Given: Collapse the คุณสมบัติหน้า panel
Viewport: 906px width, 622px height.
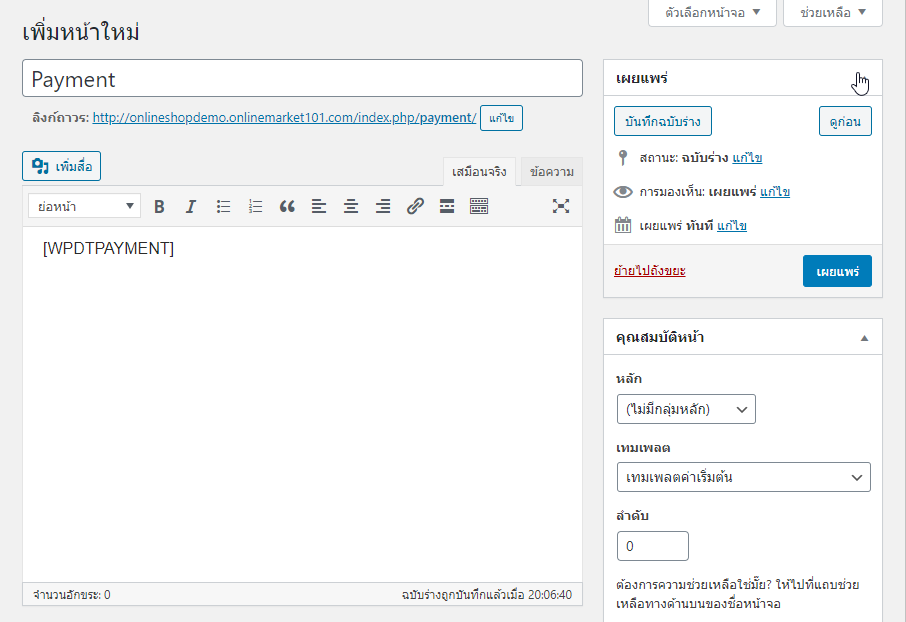Looking at the screenshot, I should pyautogui.click(x=864, y=338).
